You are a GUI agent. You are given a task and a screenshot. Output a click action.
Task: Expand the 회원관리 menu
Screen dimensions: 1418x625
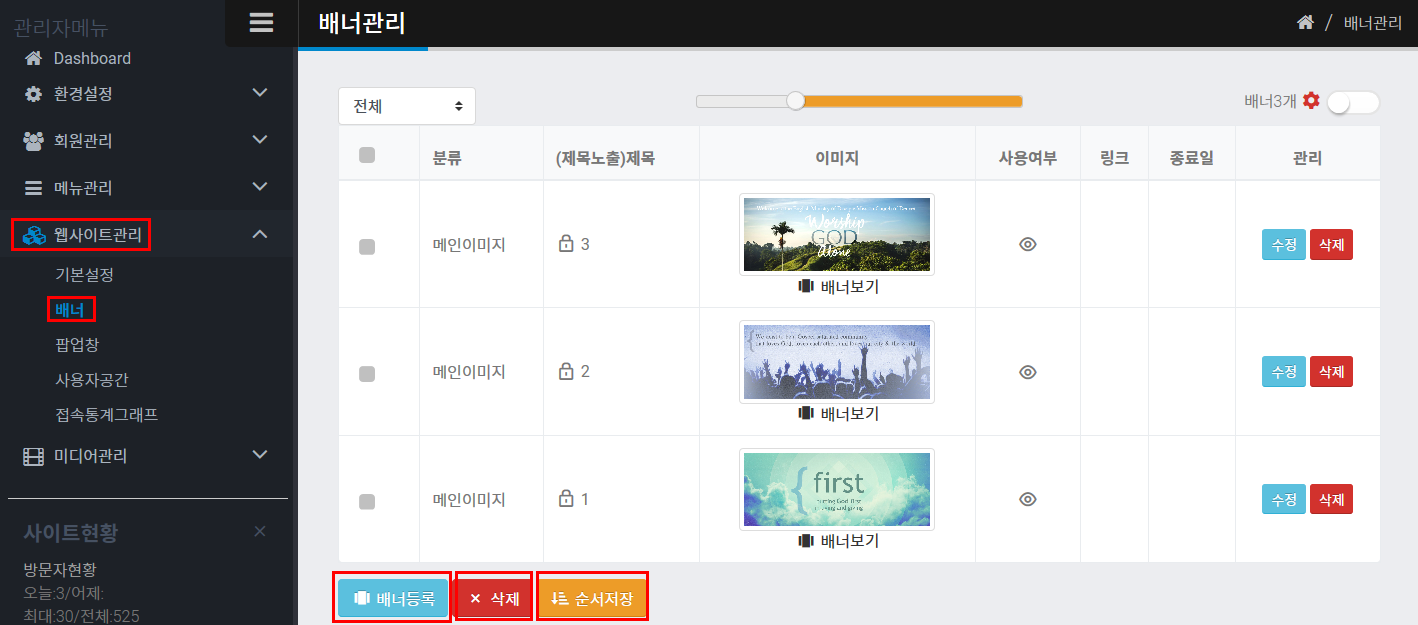pos(260,140)
